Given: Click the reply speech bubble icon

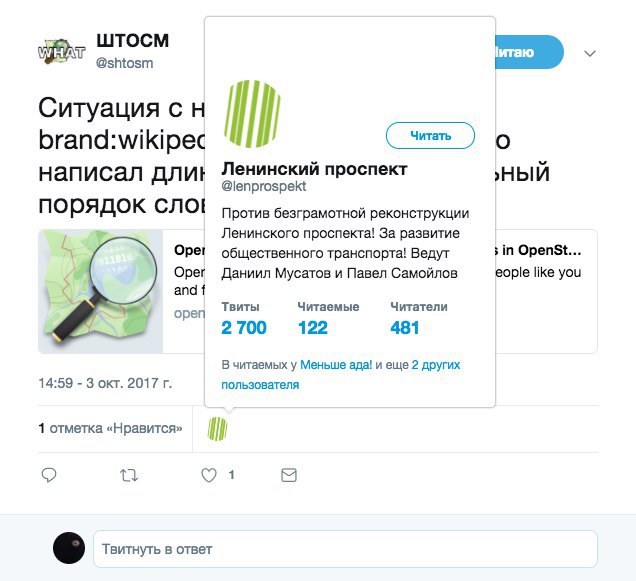Looking at the screenshot, I should [49, 475].
